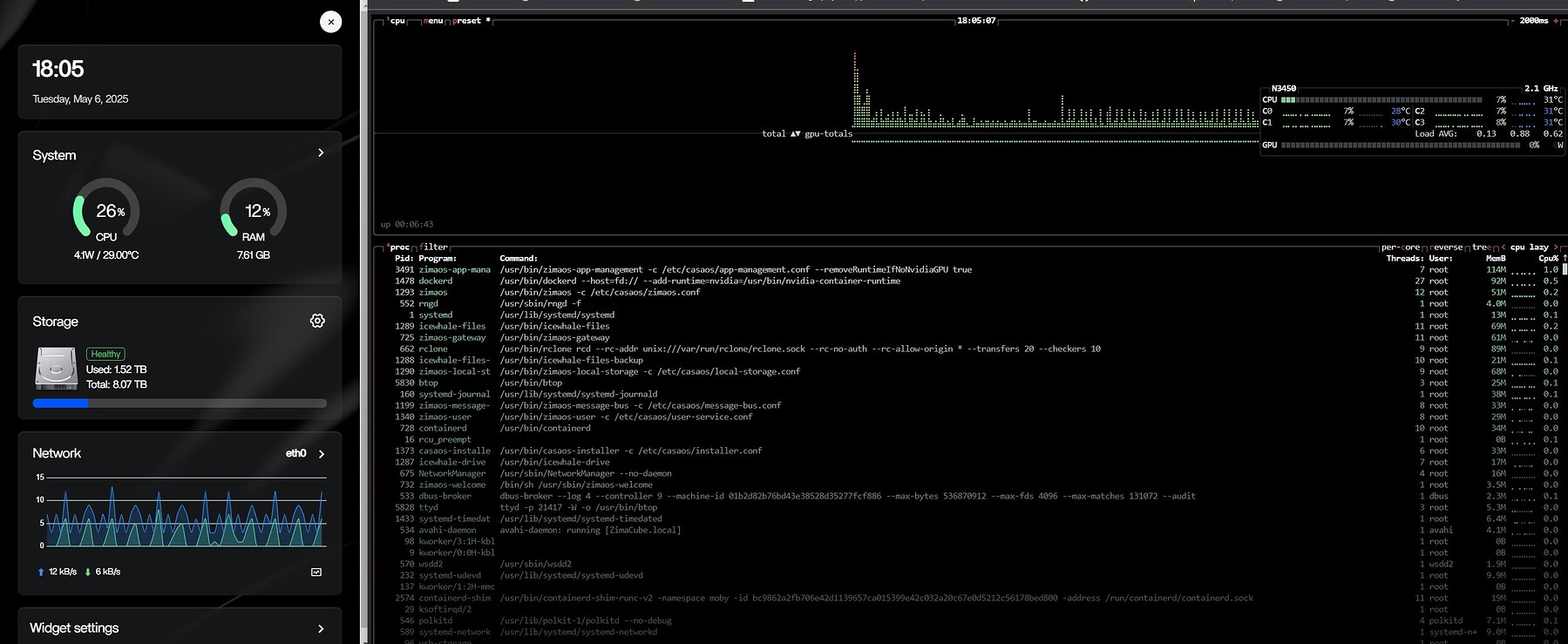Select the containerd process with Pid 728
1568x644 pixels.
click(x=969, y=429)
